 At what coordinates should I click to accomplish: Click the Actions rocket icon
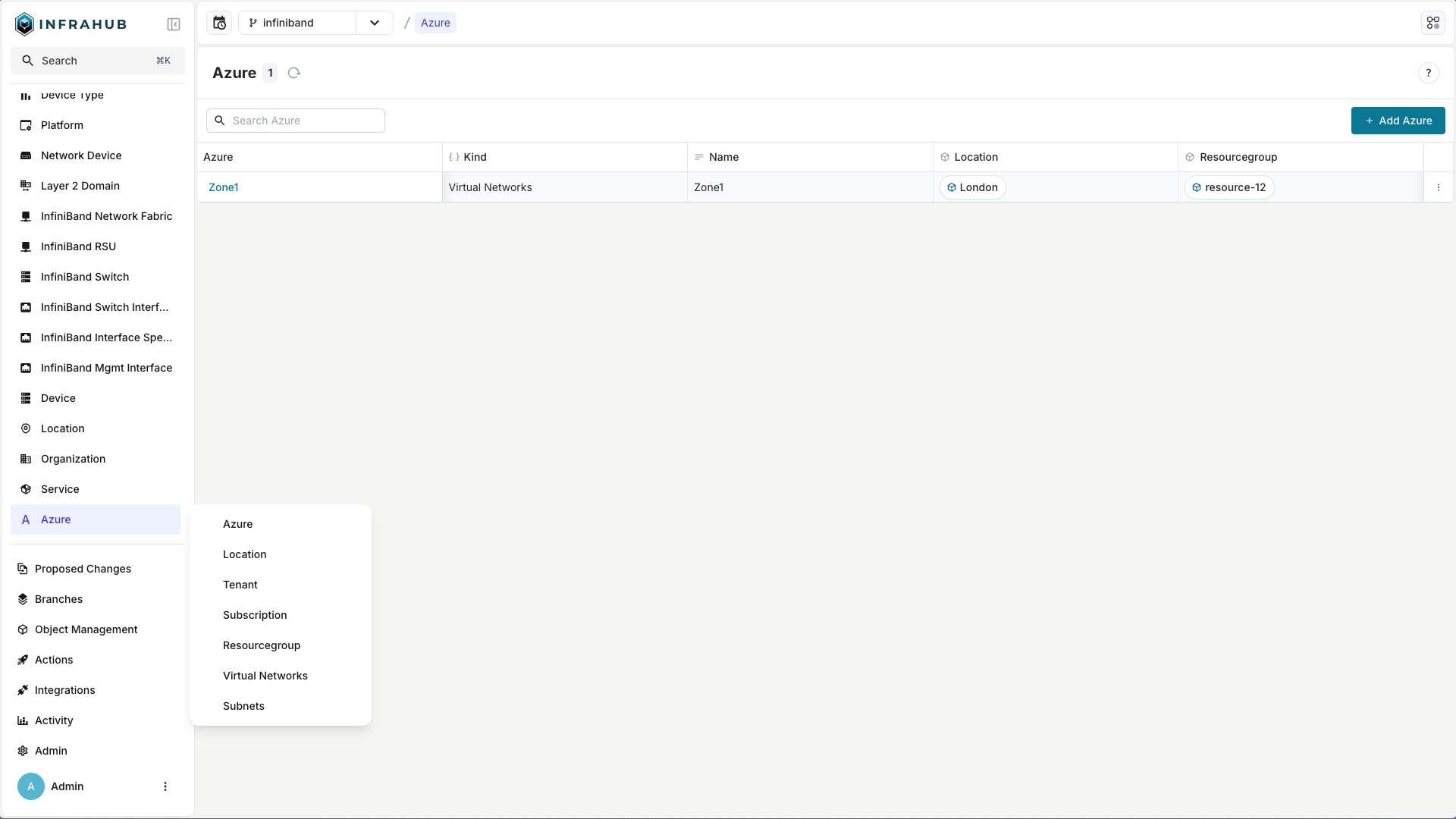pos(23,660)
